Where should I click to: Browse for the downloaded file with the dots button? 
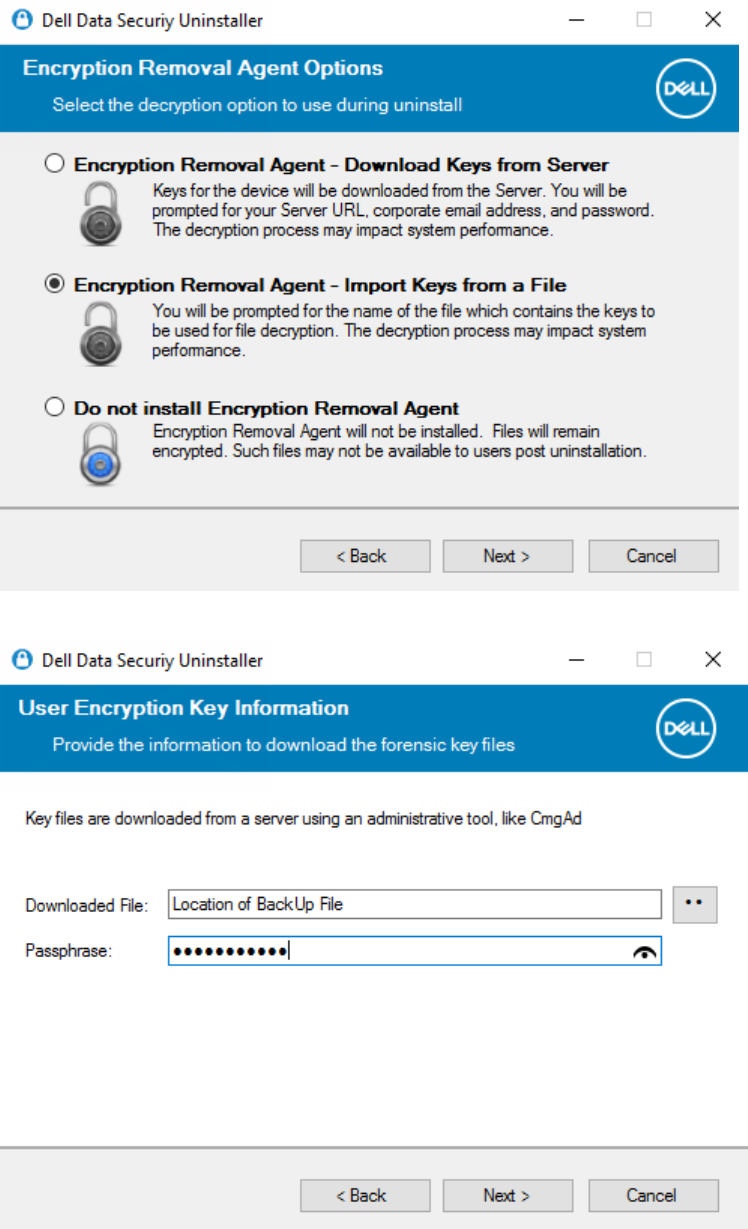695,904
